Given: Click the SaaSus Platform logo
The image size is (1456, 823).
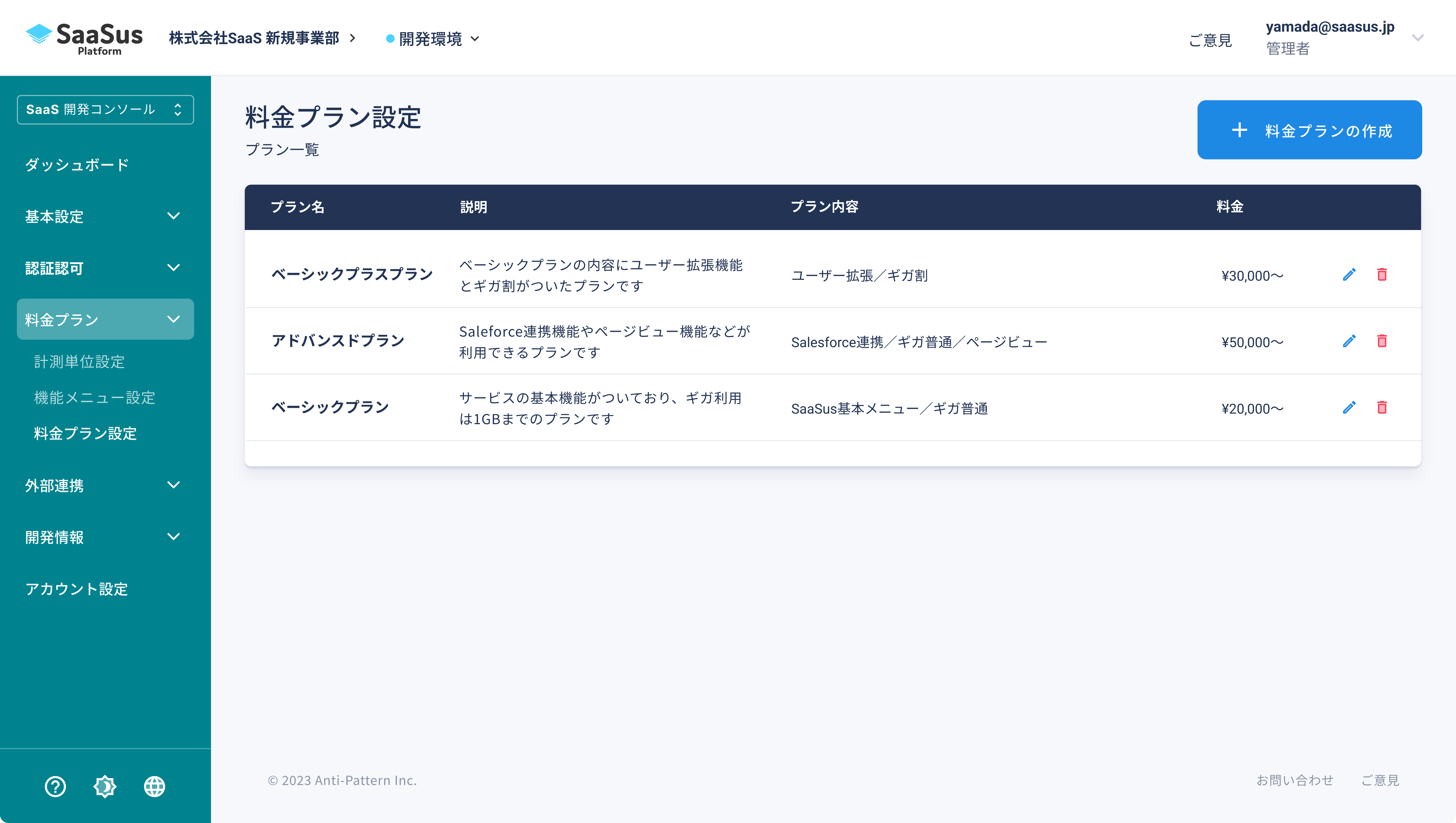Looking at the screenshot, I should pyautogui.click(x=84, y=39).
